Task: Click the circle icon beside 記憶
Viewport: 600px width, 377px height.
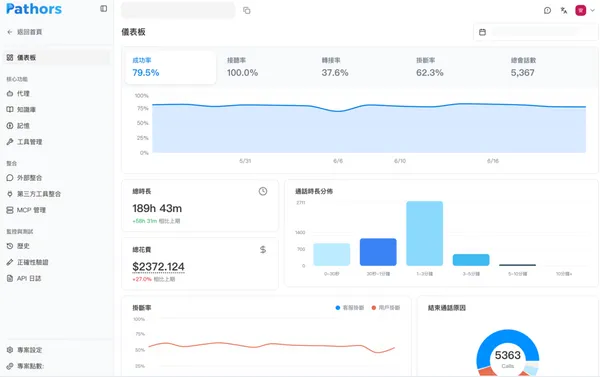Action: 10,126
